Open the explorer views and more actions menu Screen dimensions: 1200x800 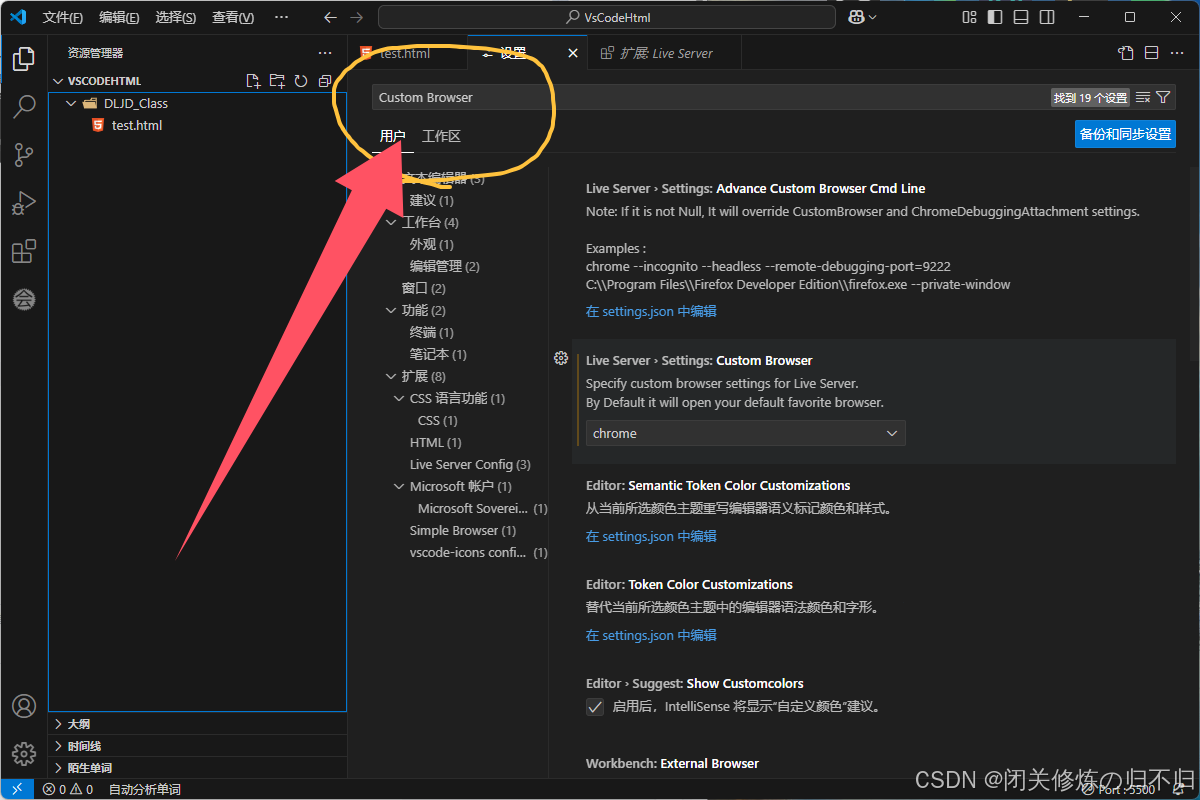click(x=325, y=53)
